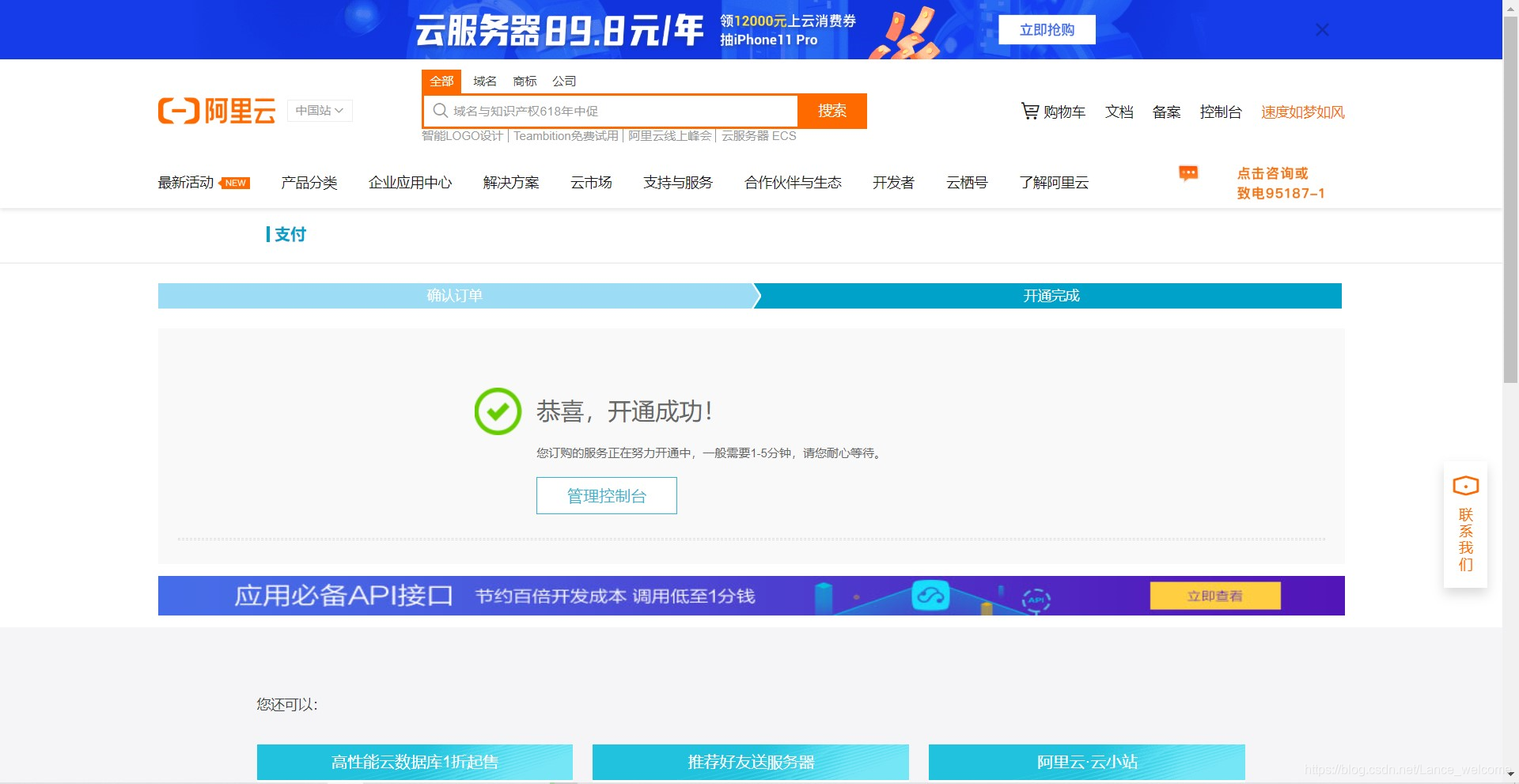
Task: Click the 开通完成 progress step
Action: click(x=1051, y=296)
